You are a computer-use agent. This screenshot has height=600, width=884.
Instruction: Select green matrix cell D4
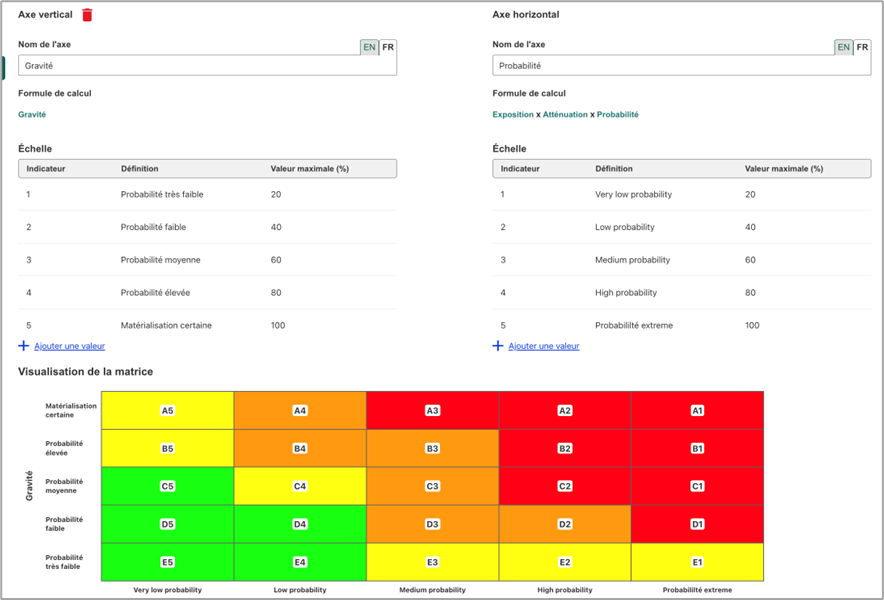[300, 524]
